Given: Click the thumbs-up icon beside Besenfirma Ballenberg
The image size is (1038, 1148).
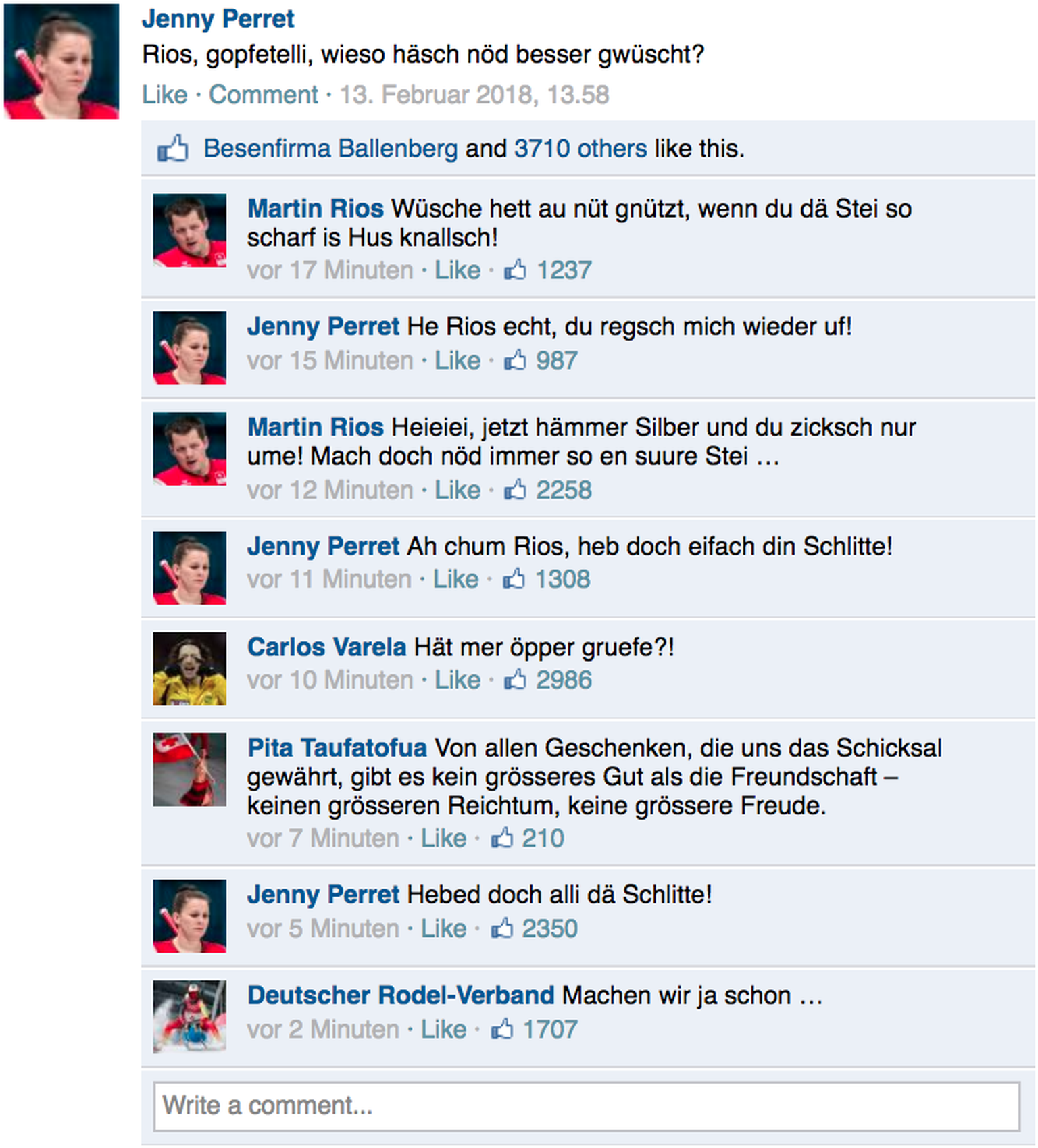Looking at the screenshot, I should [172, 149].
